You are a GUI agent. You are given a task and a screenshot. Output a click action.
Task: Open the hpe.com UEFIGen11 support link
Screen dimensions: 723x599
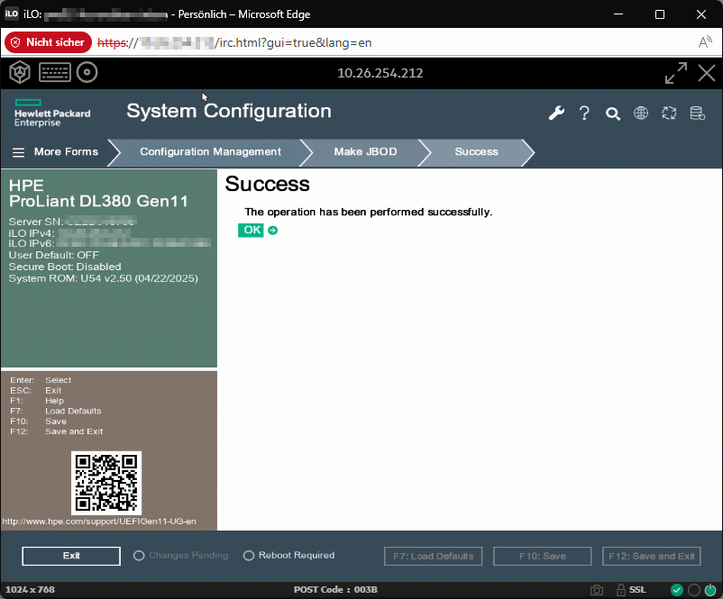pyautogui.click(x=99, y=522)
